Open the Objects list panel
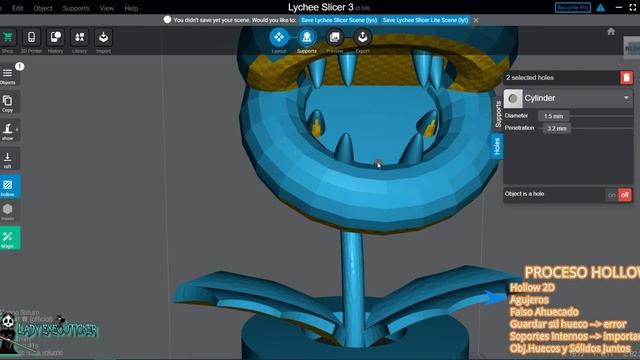The image size is (640, 360). 8,75
